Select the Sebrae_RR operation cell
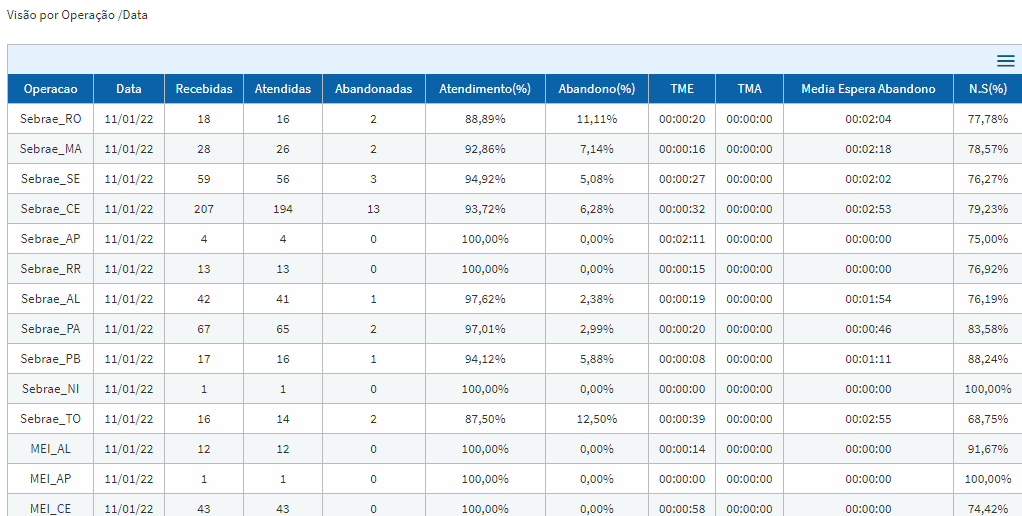This screenshot has height=516, width=1022. pyautogui.click(x=51, y=269)
